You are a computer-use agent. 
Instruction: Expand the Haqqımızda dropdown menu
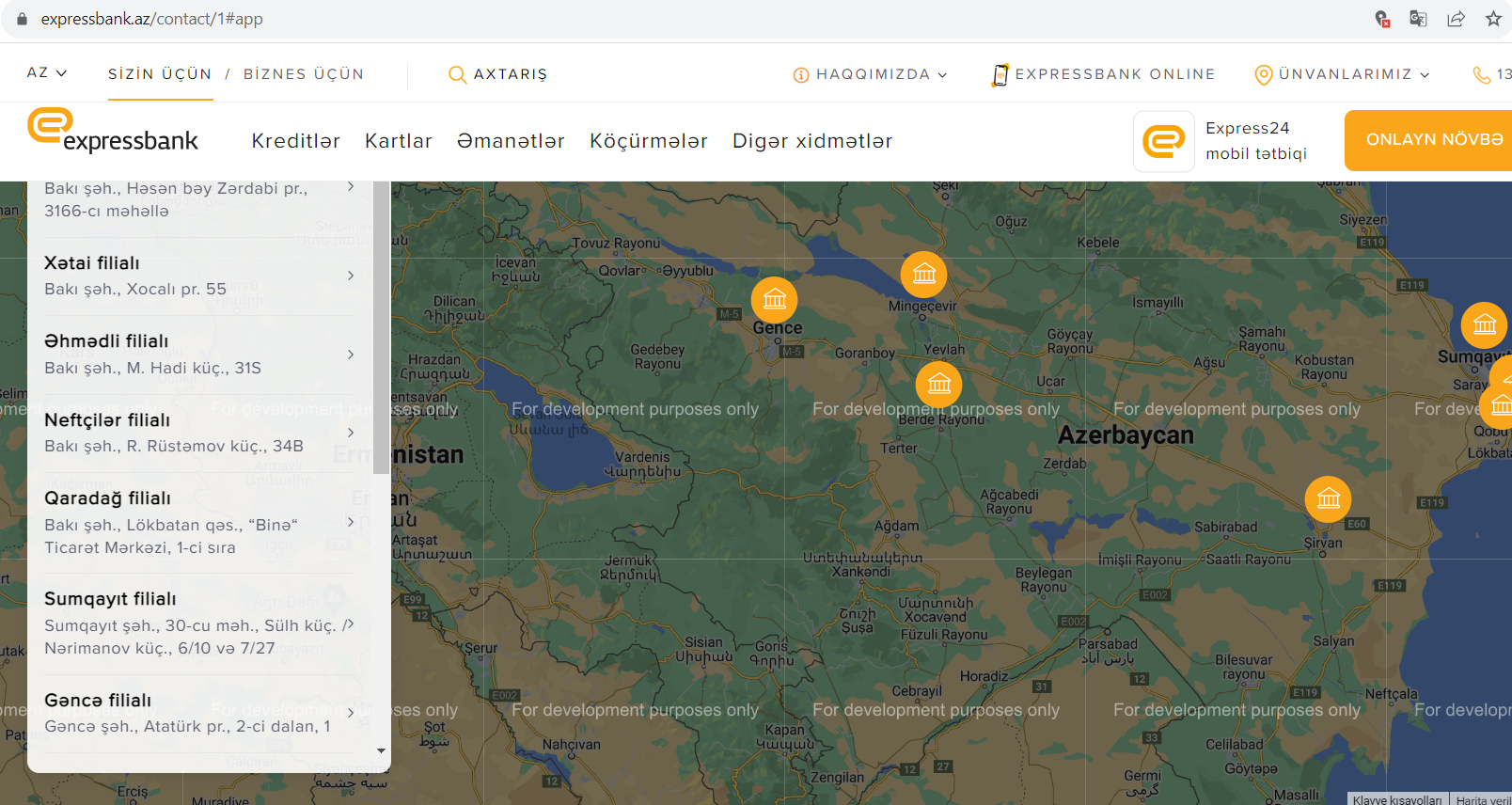click(942, 75)
